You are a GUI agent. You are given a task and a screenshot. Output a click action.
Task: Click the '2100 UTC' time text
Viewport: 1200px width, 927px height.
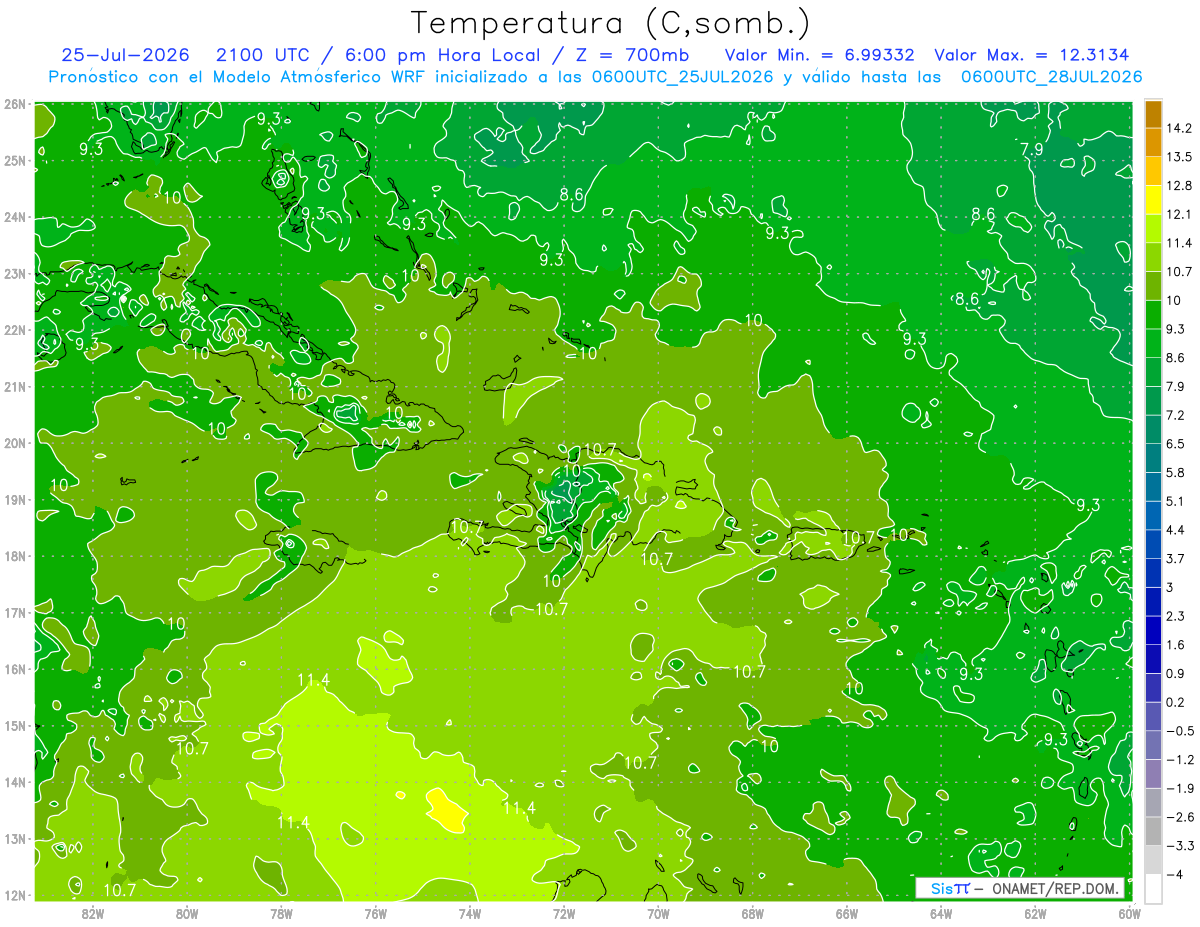coord(264,55)
